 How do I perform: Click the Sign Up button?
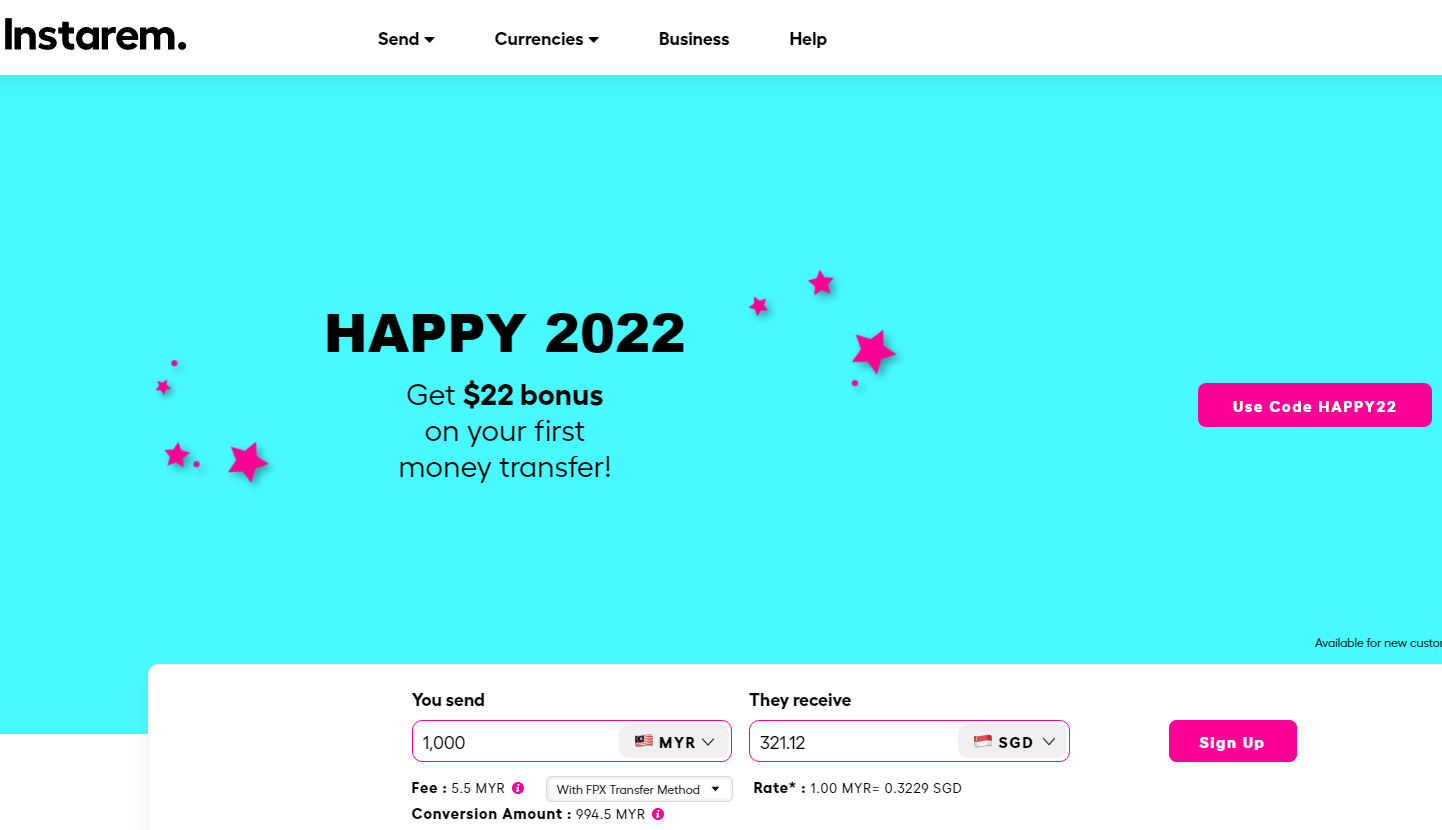[x=1232, y=742]
